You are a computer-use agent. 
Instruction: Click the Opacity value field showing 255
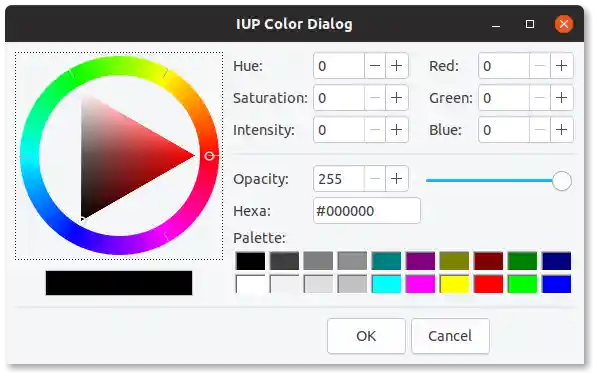[x=339, y=179]
